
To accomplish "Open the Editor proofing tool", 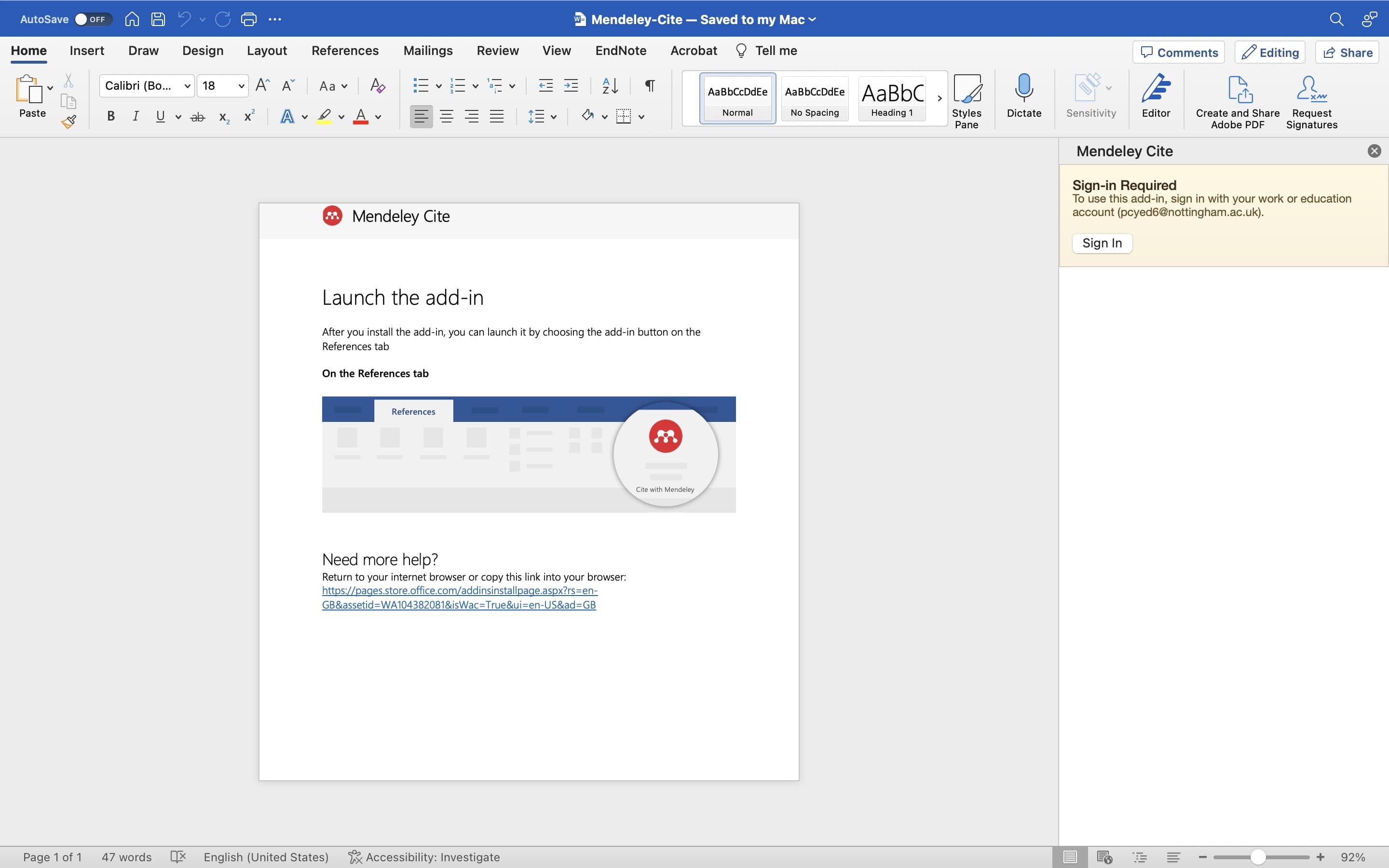I will pyautogui.click(x=1156, y=95).
